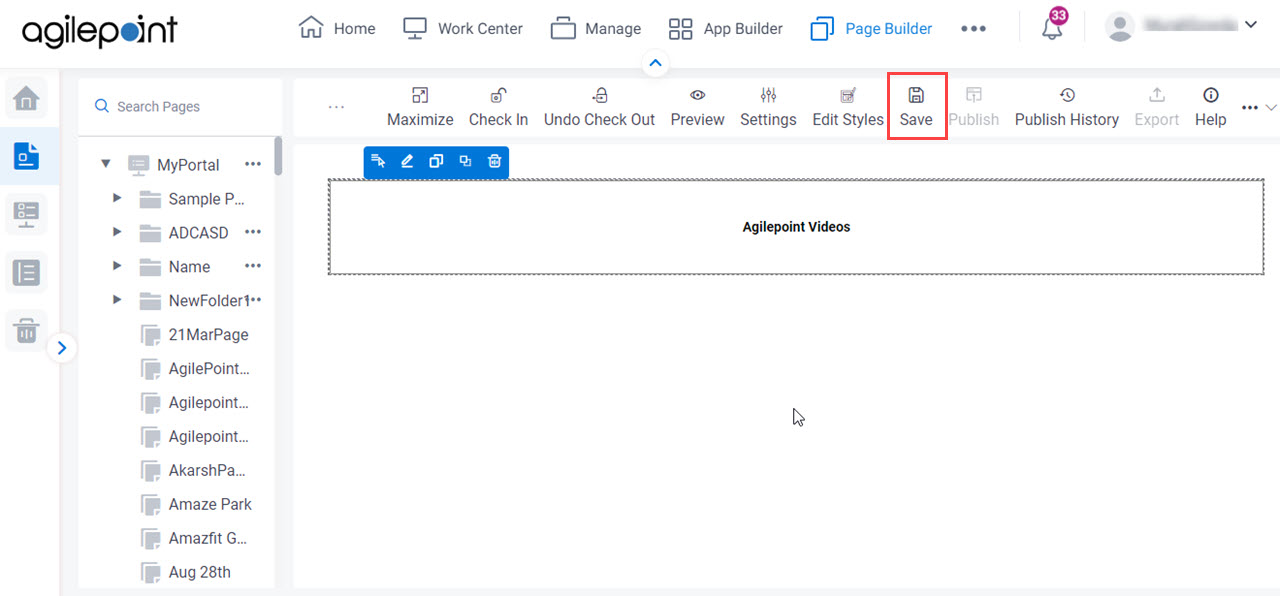Click the left toolbar ellipsis before Maximize
Viewport: 1280px width, 596px height.
[336, 107]
